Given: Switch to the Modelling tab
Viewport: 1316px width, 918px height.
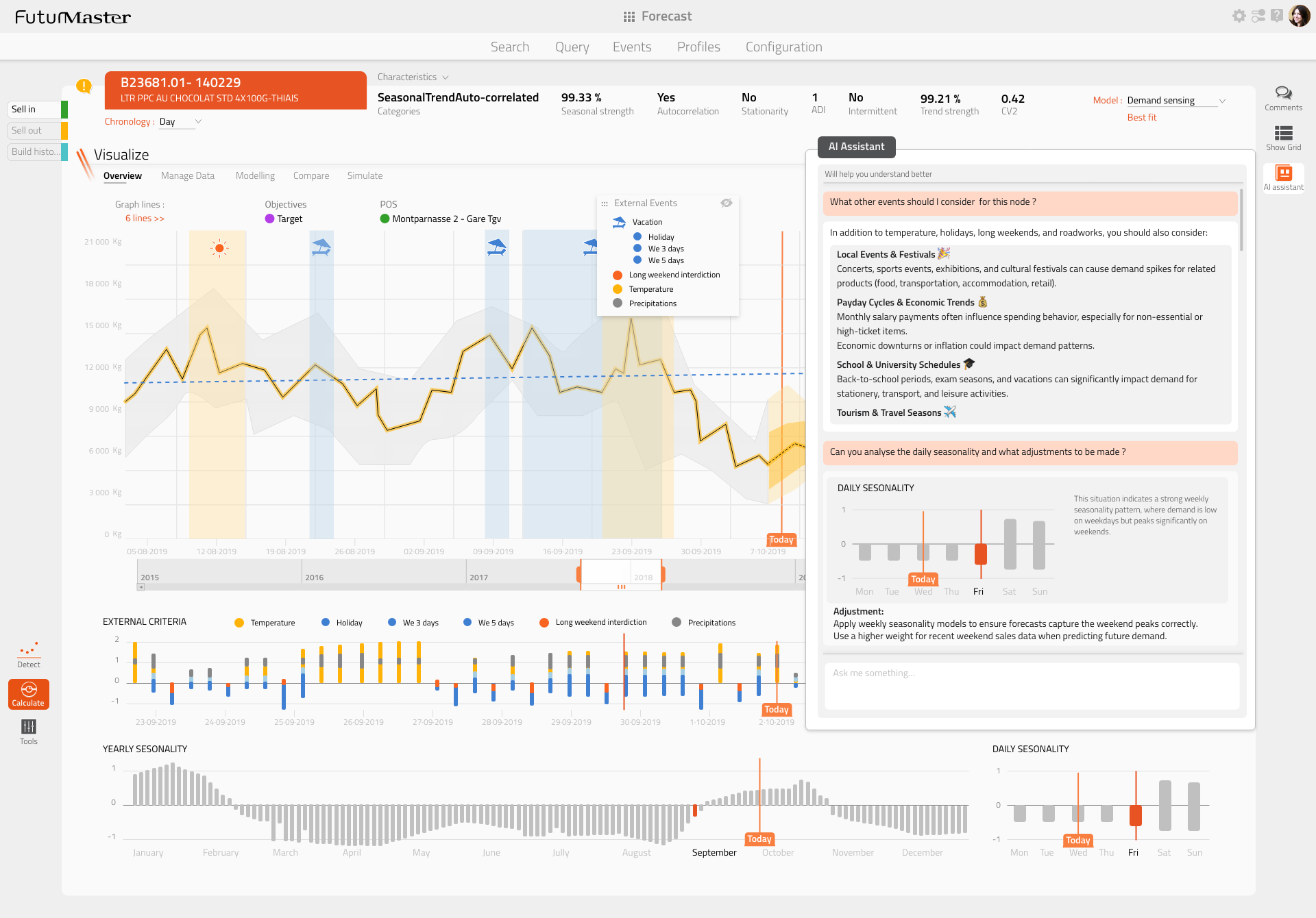Looking at the screenshot, I should [255, 176].
